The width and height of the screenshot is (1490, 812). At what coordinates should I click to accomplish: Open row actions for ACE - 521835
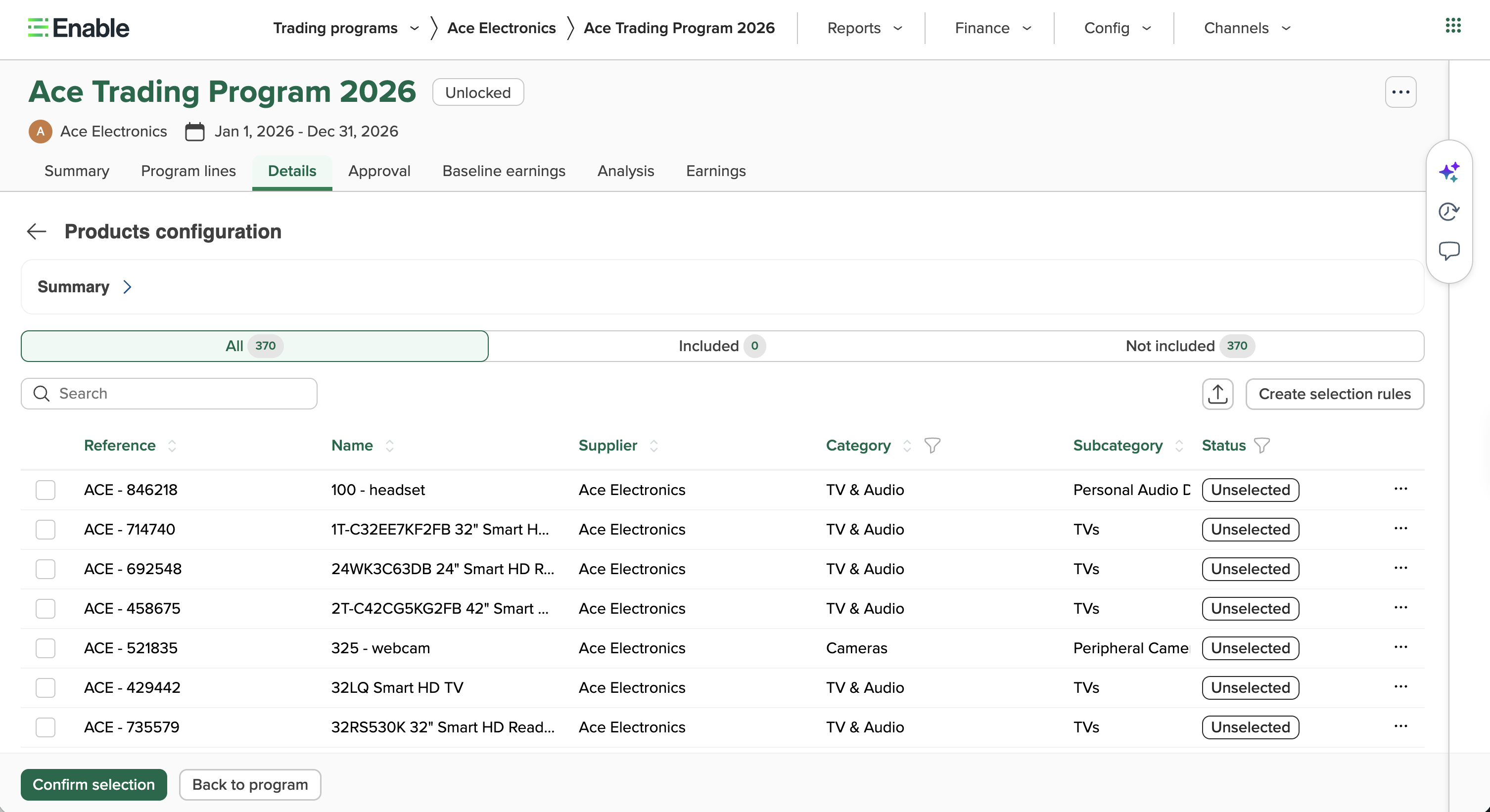click(x=1400, y=647)
